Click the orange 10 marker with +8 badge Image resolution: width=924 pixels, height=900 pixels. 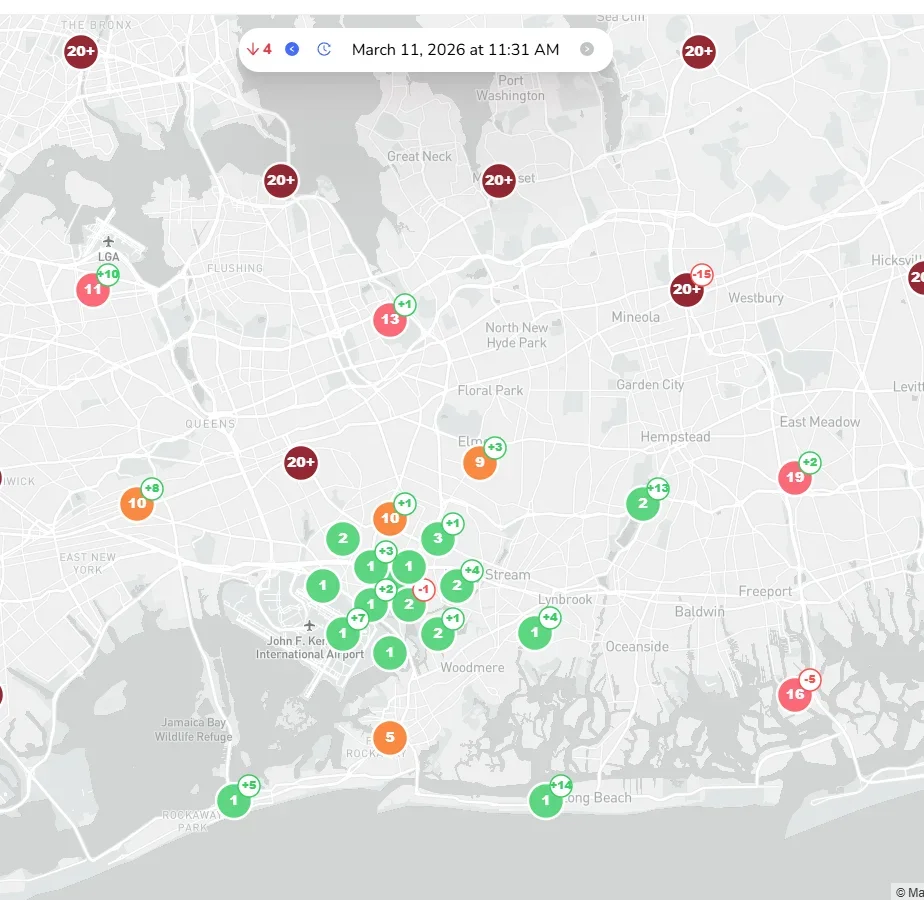(x=137, y=503)
